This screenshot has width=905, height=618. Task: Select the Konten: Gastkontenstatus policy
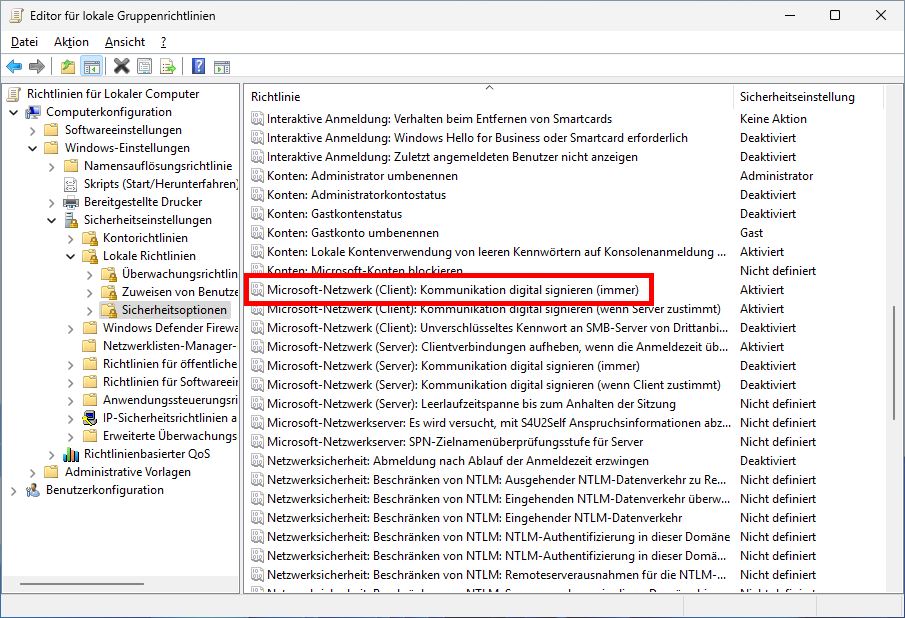[330, 213]
